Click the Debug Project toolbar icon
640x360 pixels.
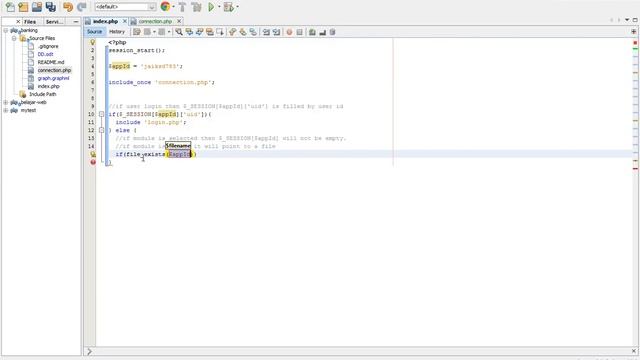tap(229, 7)
